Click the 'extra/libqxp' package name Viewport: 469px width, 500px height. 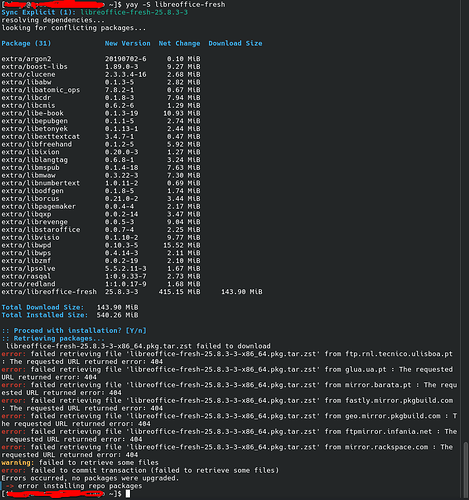(26, 214)
